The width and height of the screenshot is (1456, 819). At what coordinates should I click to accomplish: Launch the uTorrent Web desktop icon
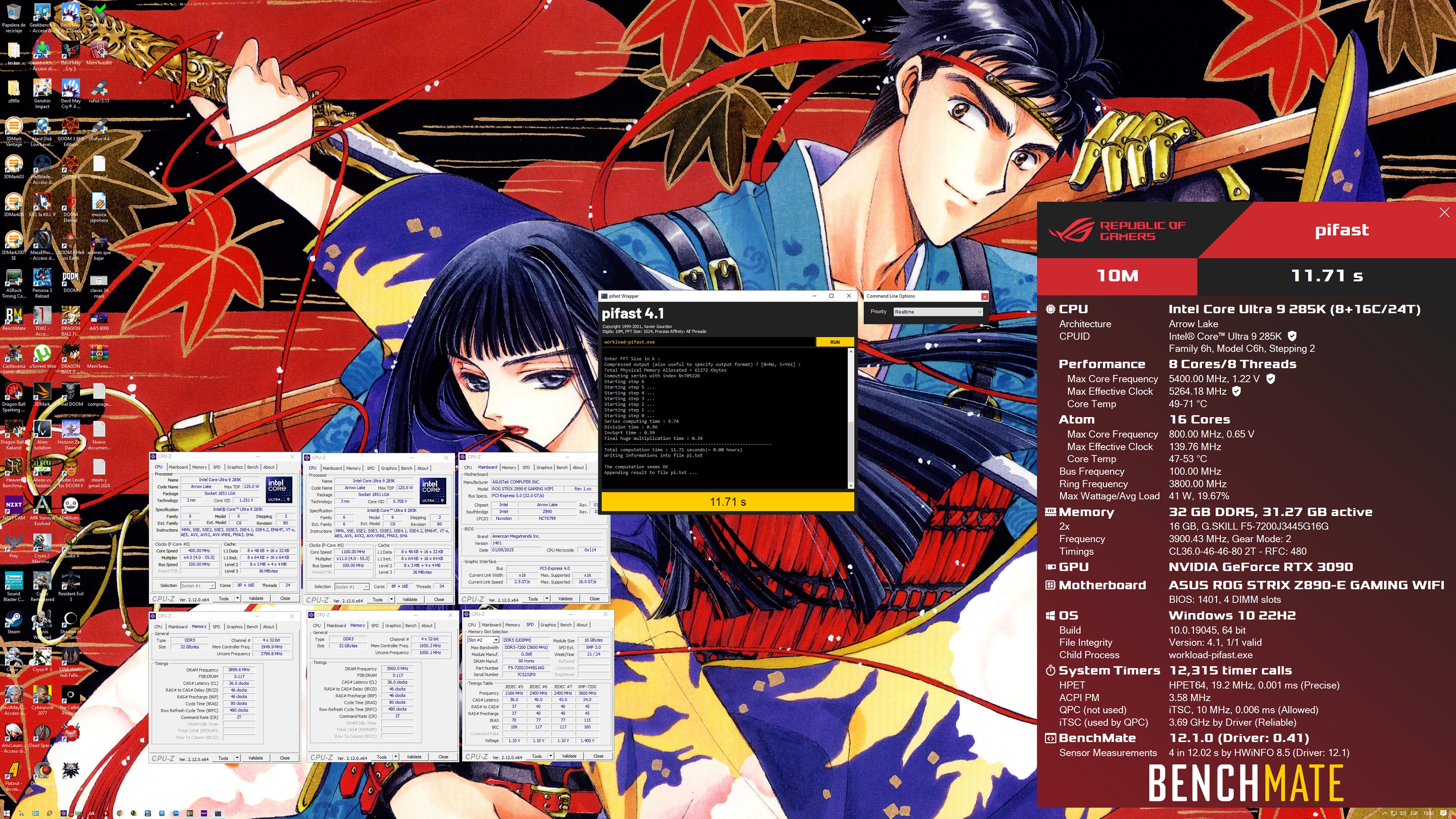click(42, 356)
